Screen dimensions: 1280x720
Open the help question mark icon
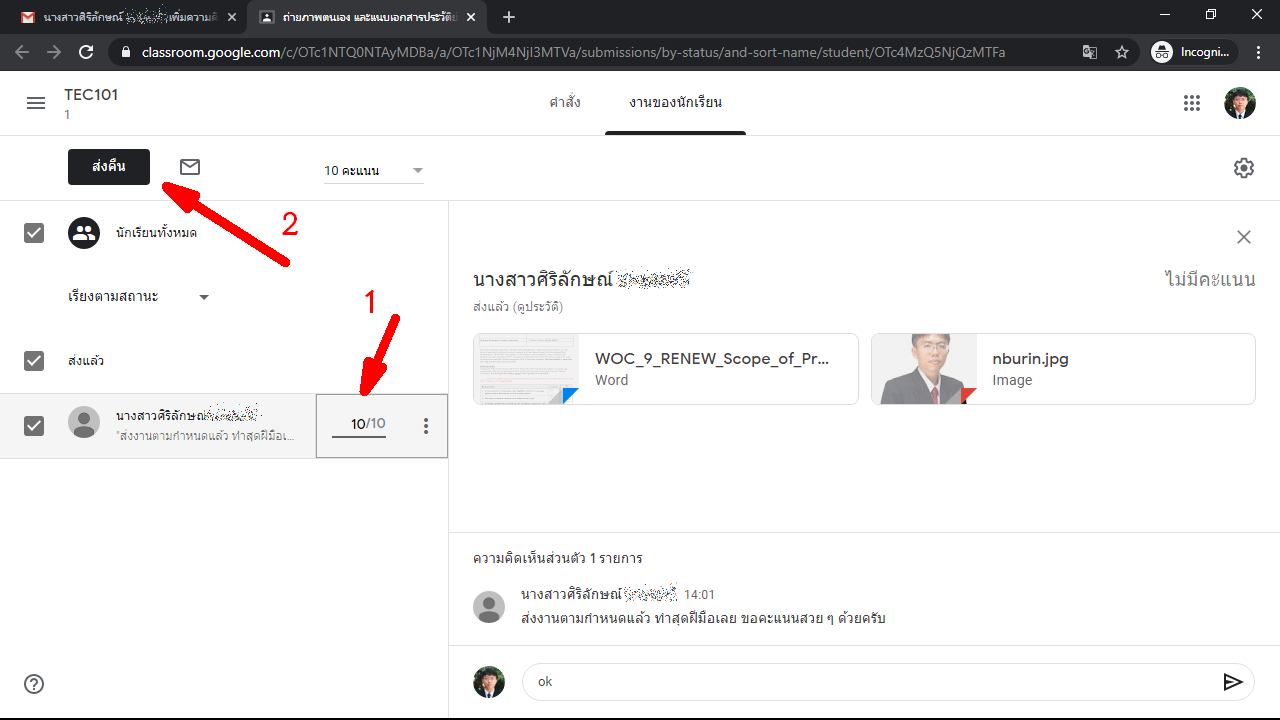click(x=34, y=684)
